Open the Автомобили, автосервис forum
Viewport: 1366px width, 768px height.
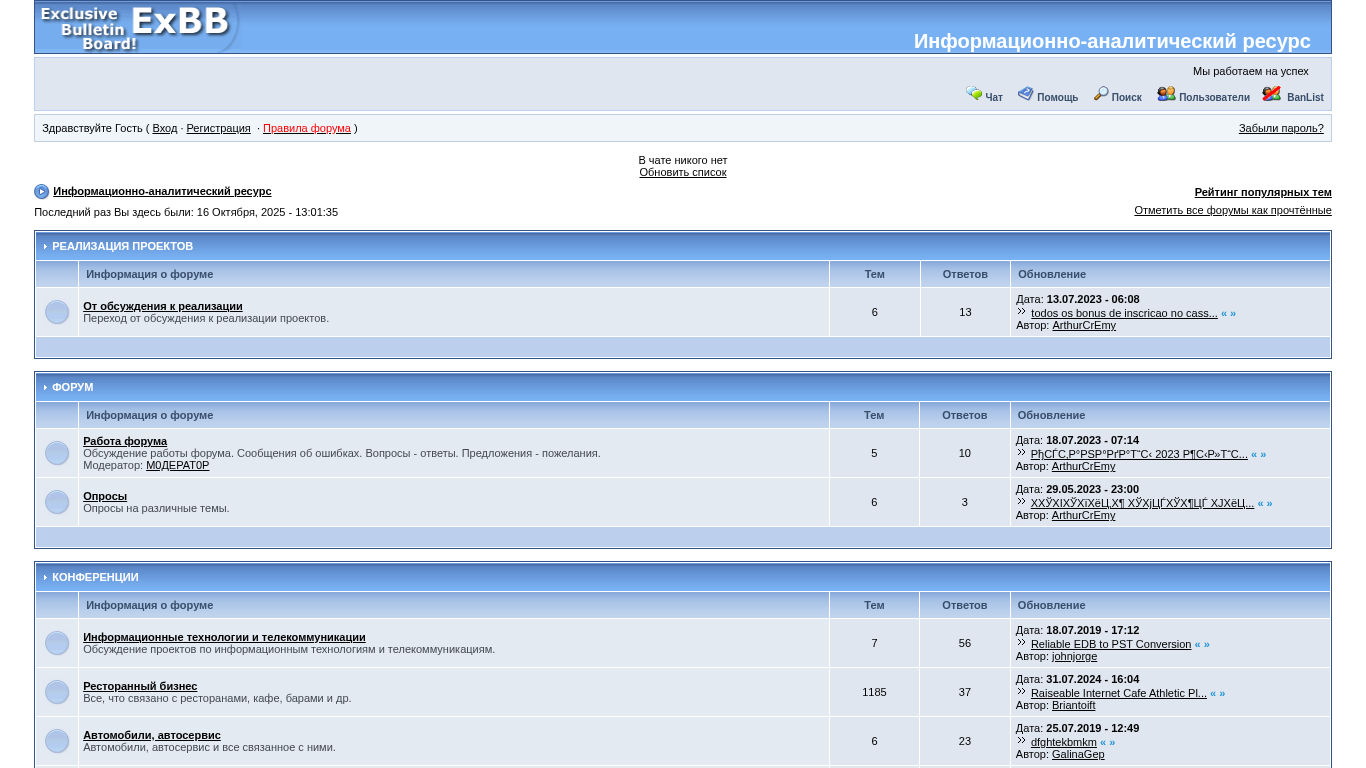[152, 735]
